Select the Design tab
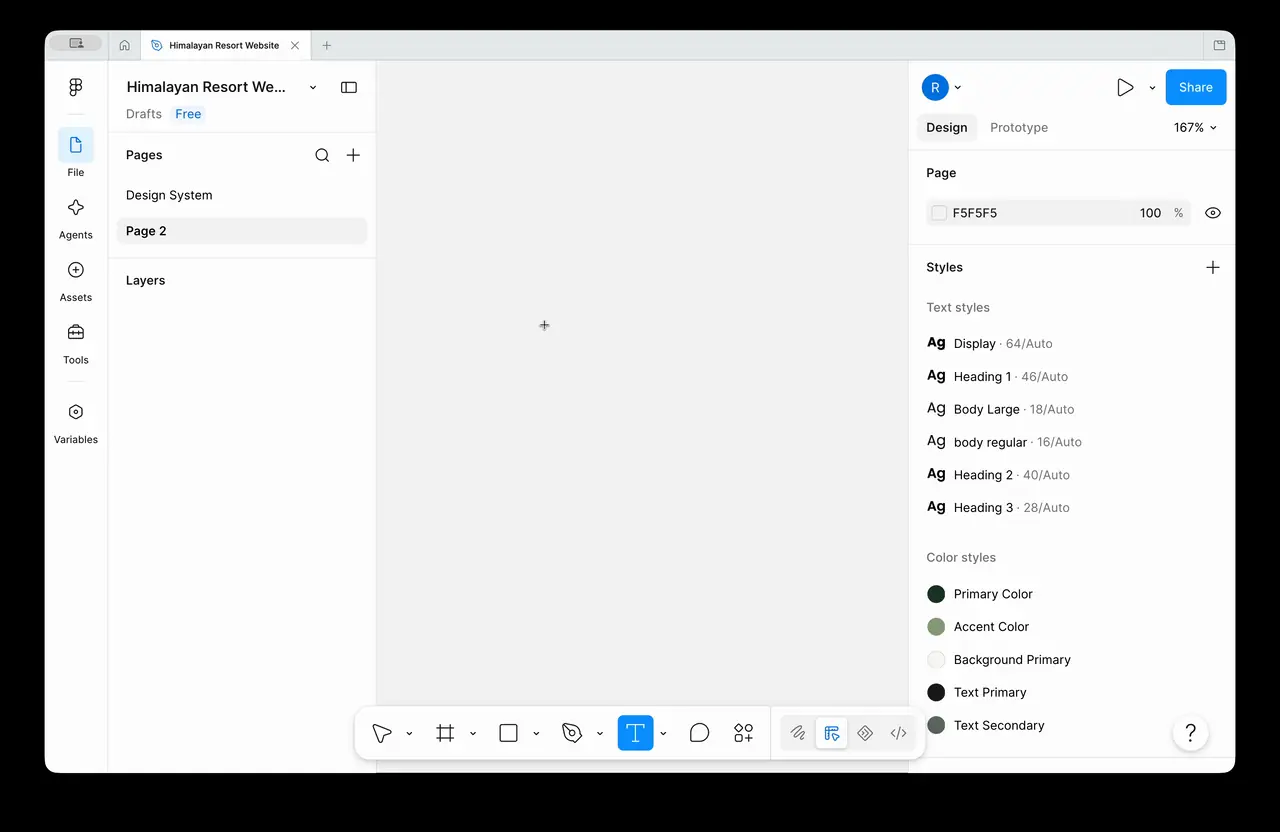Screen dimensions: 1280x832 pos(946,127)
